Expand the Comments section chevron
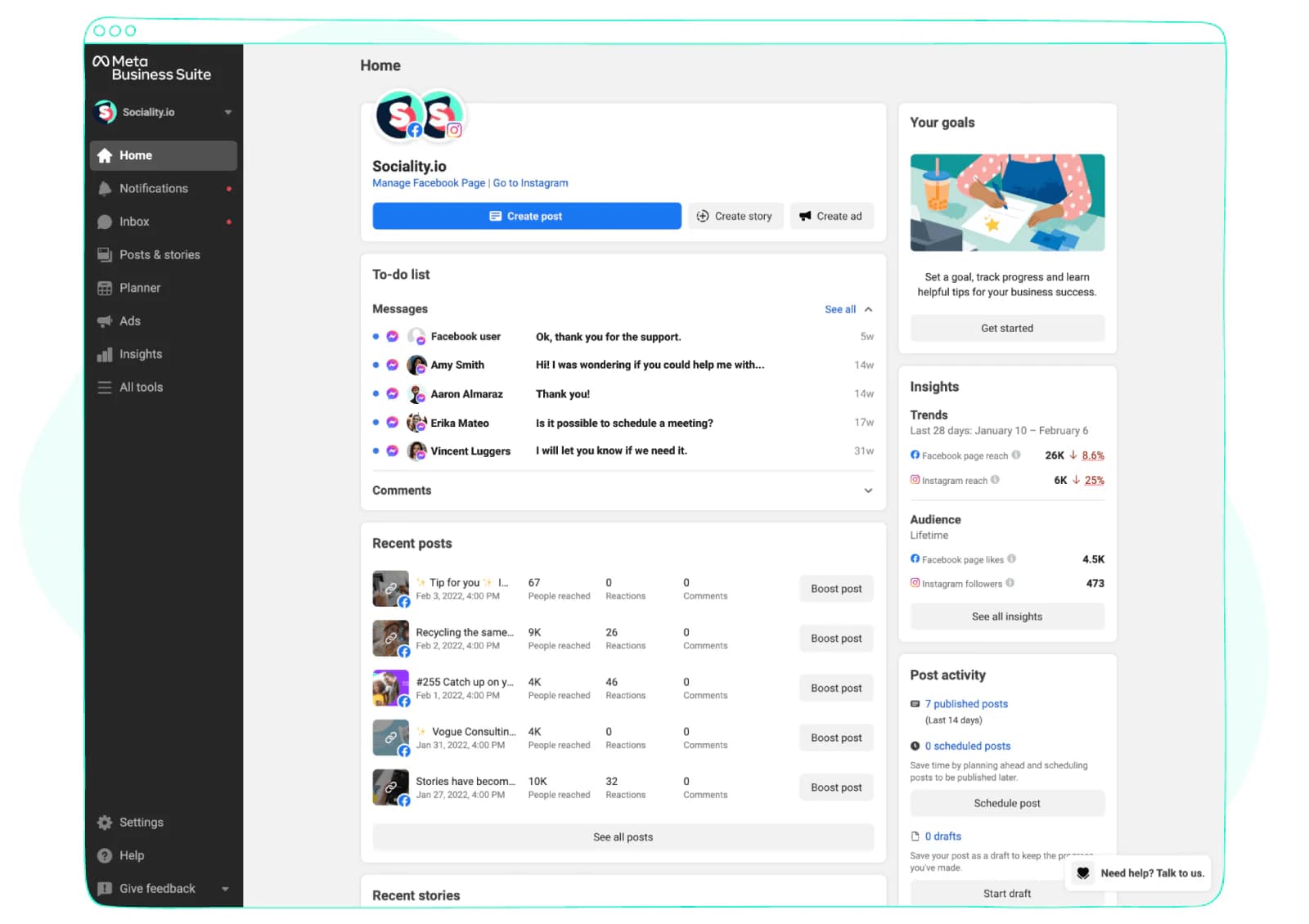This screenshot has height=924, width=1309. (x=868, y=491)
